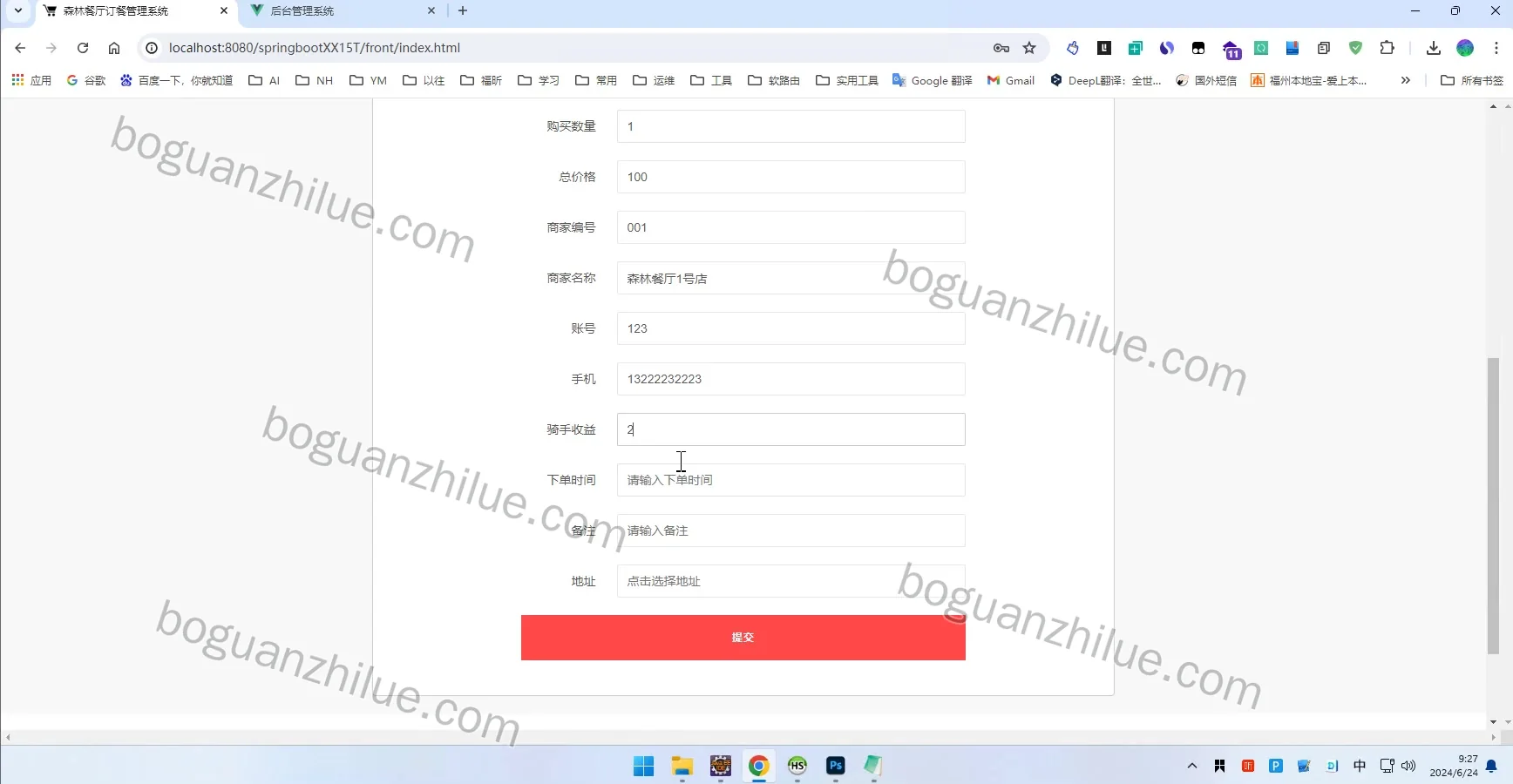The width and height of the screenshot is (1513, 784).
Task: Click the 总价格 field showing 100
Action: (790, 177)
